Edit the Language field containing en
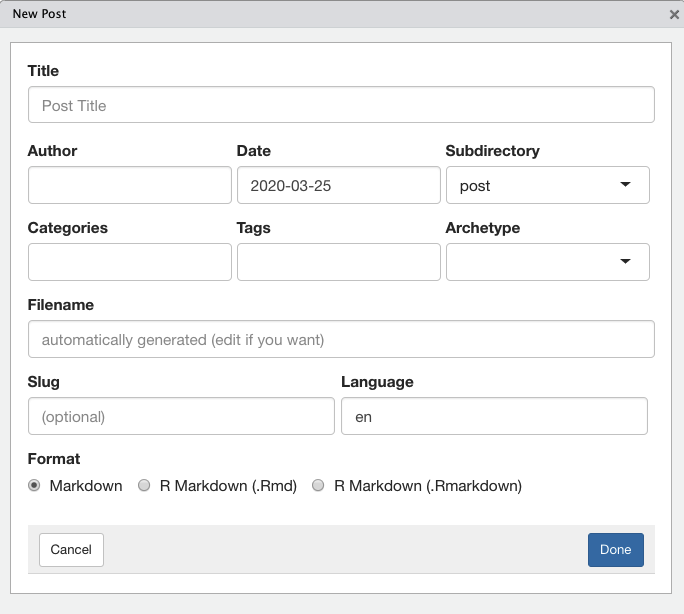684x614 pixels. click(494, 416)
